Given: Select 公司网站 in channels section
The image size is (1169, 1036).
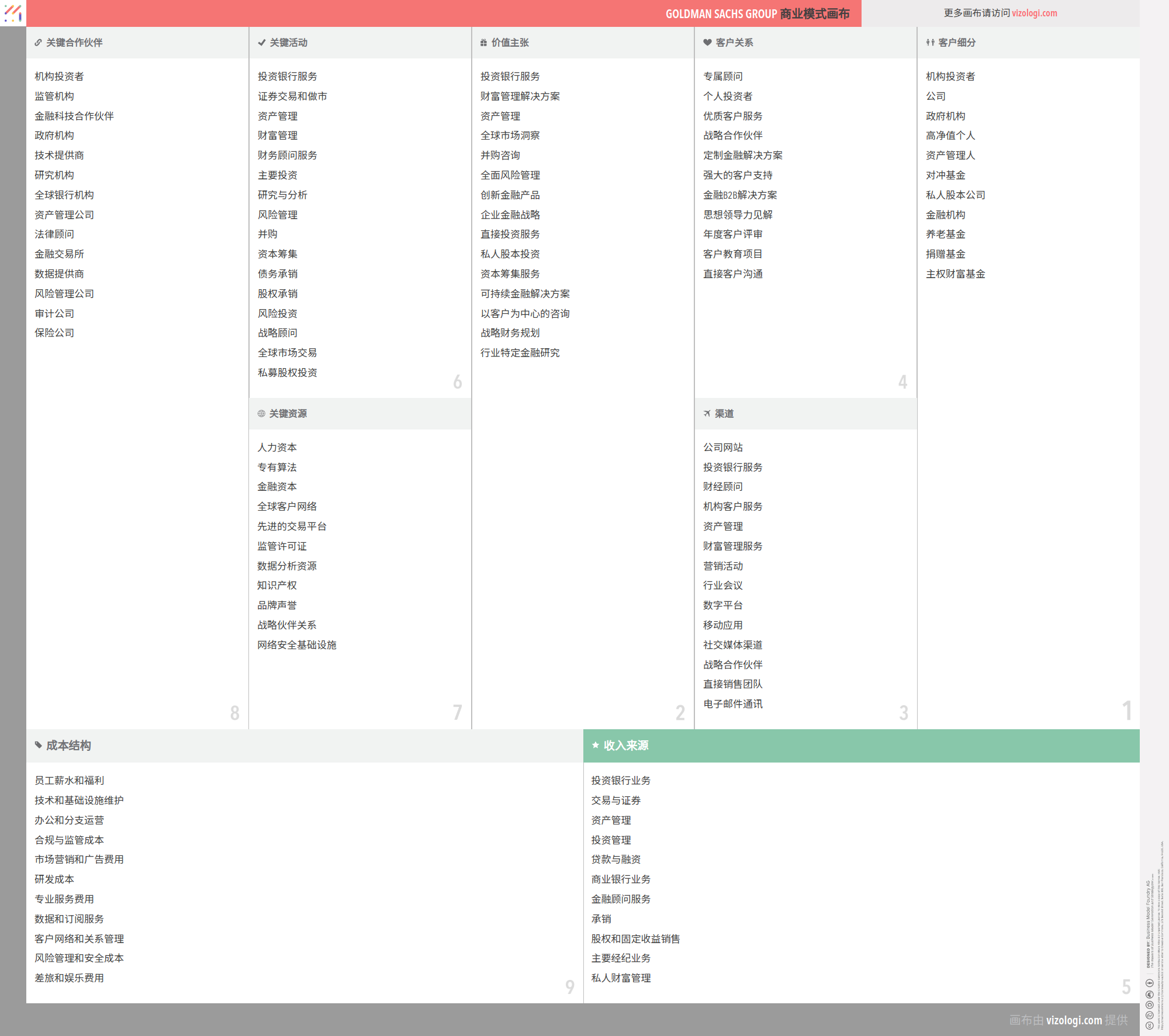Looking at the screenshot, I should (x=722, y=448).
